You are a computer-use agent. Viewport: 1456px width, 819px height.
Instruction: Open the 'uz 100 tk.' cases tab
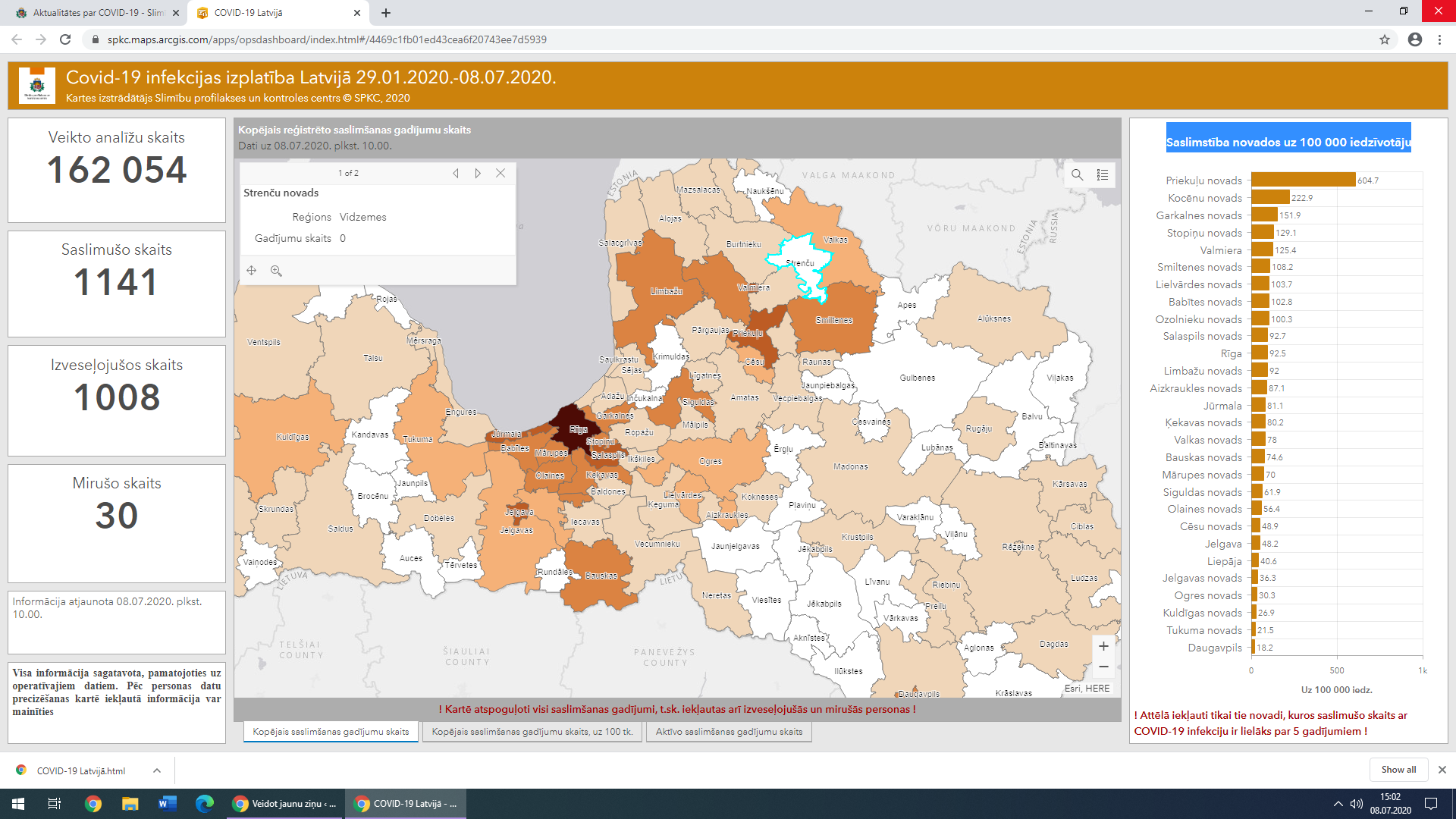click(532, 732)
